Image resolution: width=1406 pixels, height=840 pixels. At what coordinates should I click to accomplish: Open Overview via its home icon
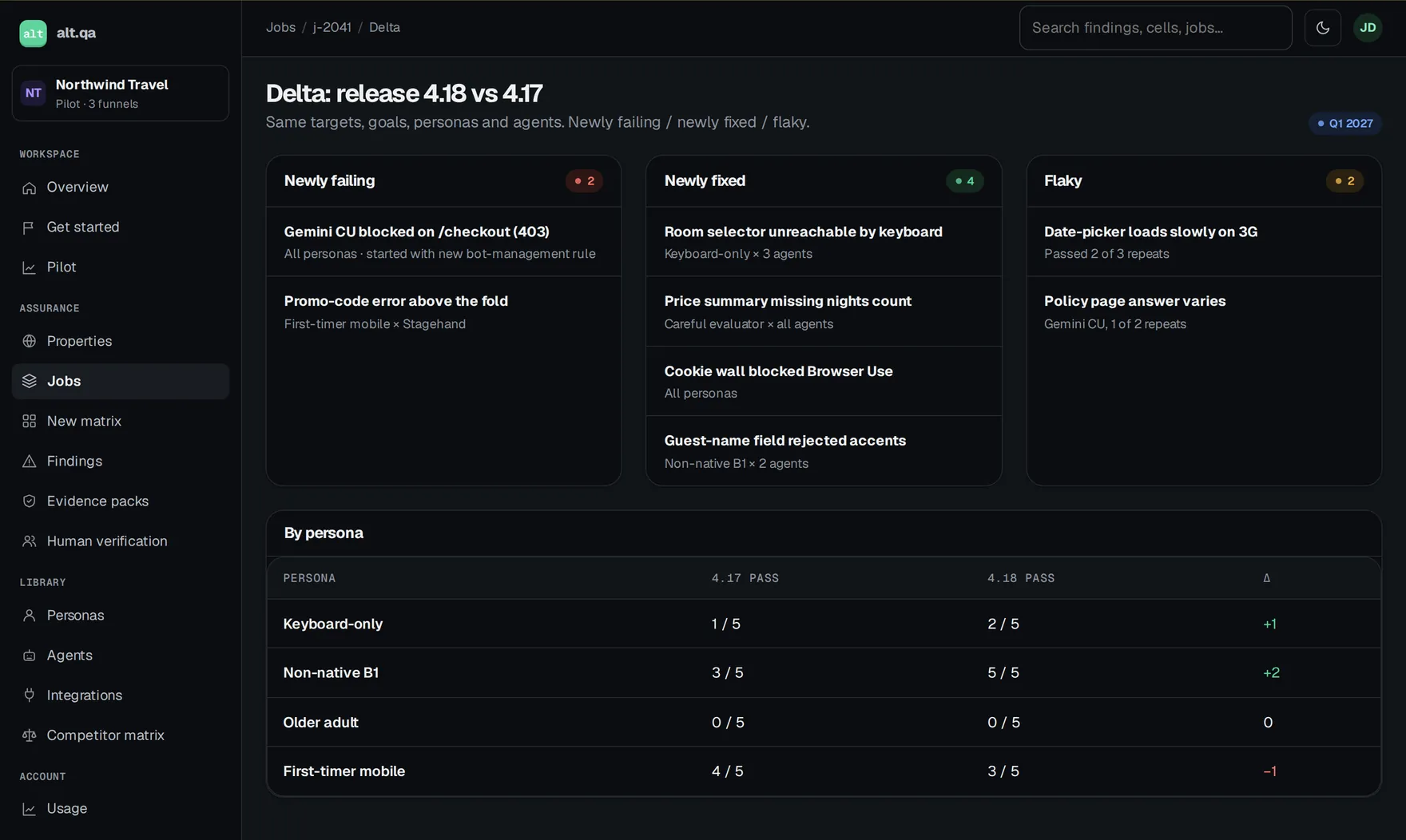coord(30,188)
